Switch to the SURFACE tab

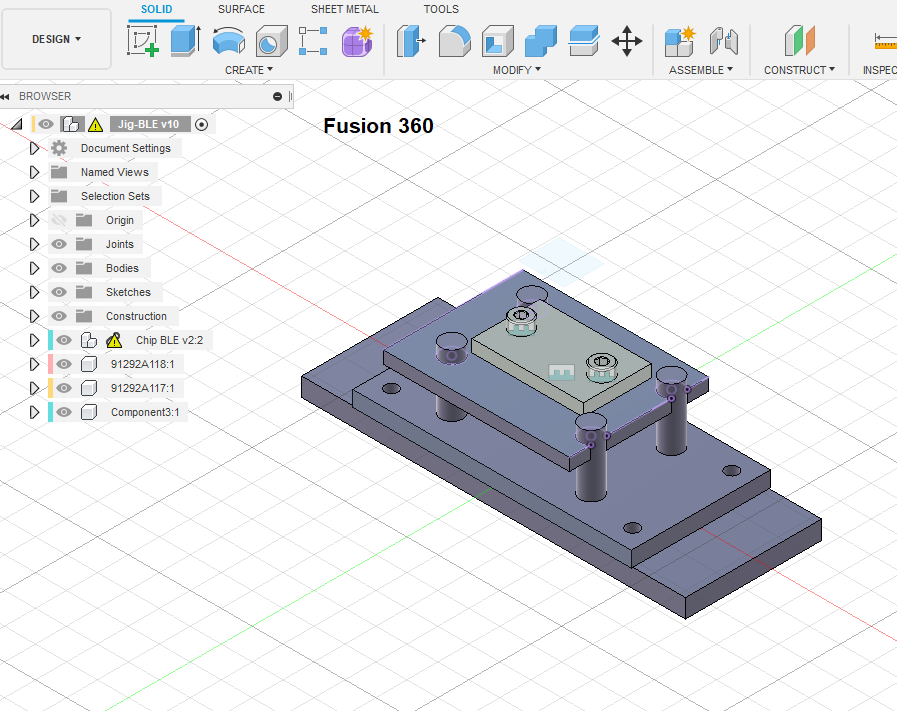pyautogui.click(x=241, y=9)
